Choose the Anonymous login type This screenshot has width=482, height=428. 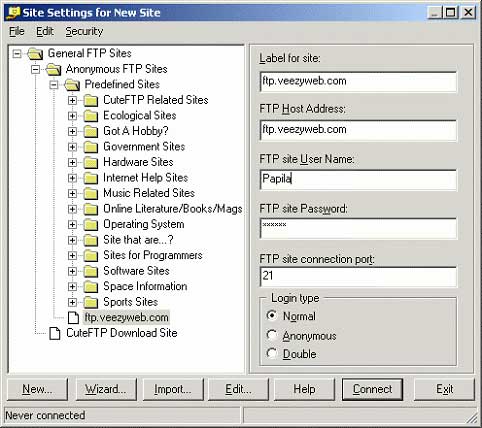pos(272,335)
